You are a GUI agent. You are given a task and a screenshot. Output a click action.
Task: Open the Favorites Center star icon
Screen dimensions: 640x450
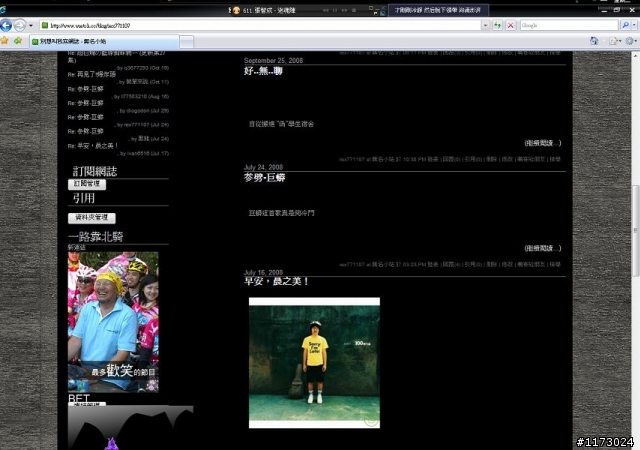(x=4, y=40)
